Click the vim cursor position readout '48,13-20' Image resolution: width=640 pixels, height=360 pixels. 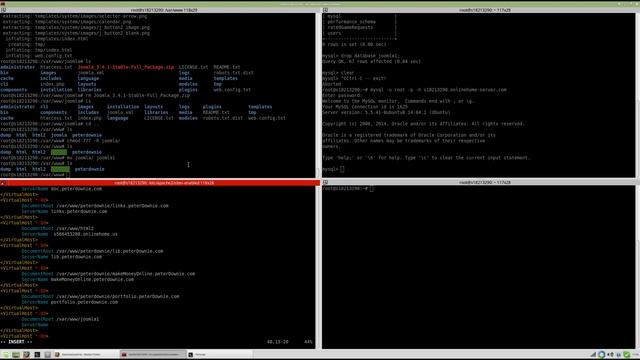277,342
